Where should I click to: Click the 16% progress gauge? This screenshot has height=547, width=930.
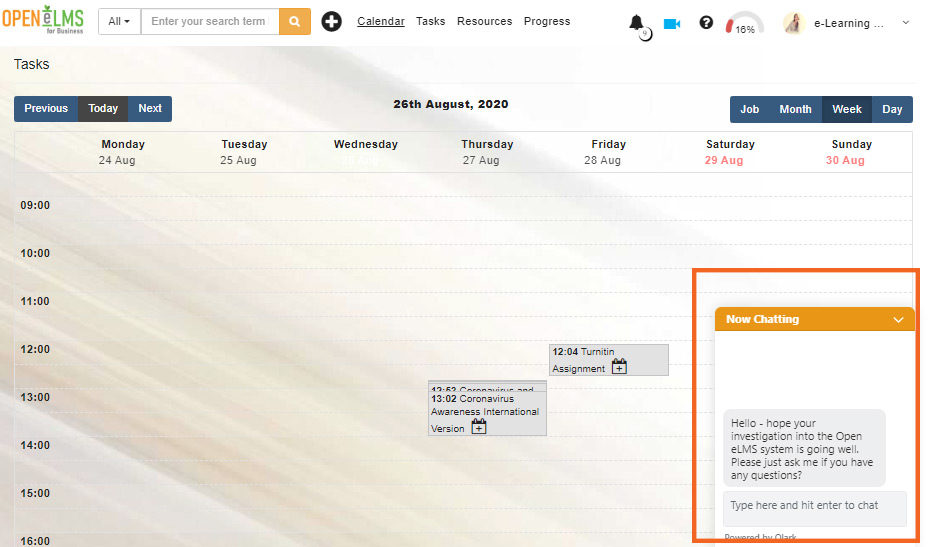click(x=744, y=24)
